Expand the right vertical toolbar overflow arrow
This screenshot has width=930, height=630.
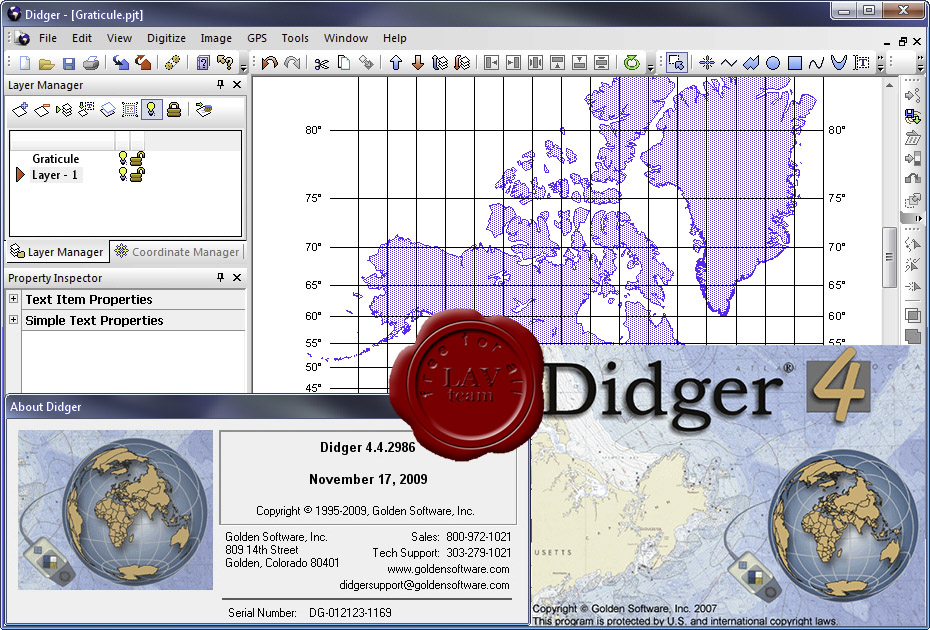click(918, 218)
